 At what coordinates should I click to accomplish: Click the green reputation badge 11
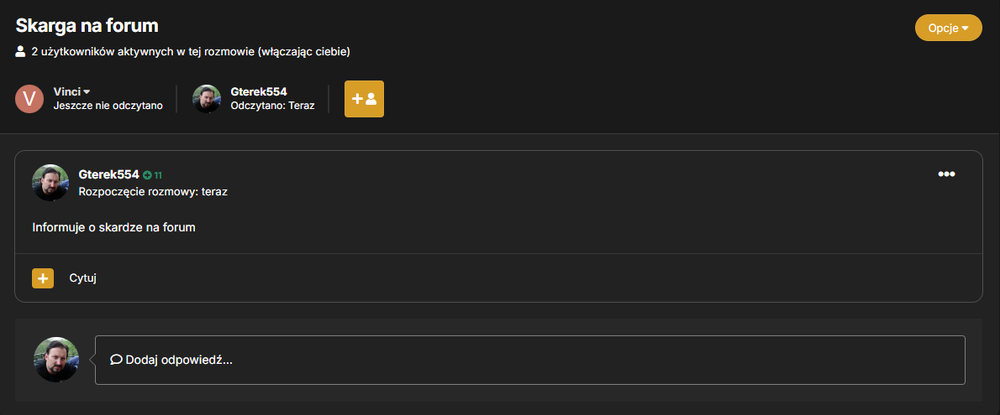(x=152, y=175)
